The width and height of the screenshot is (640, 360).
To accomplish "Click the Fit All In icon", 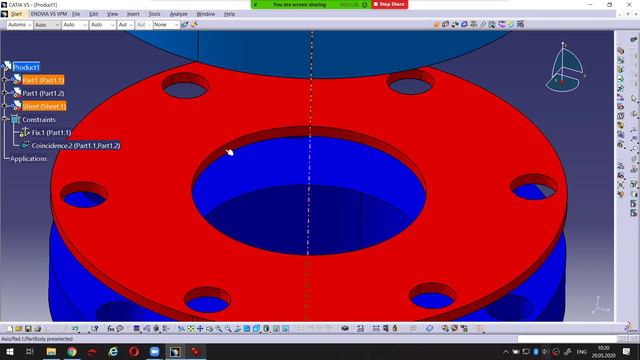I will 191,329.
